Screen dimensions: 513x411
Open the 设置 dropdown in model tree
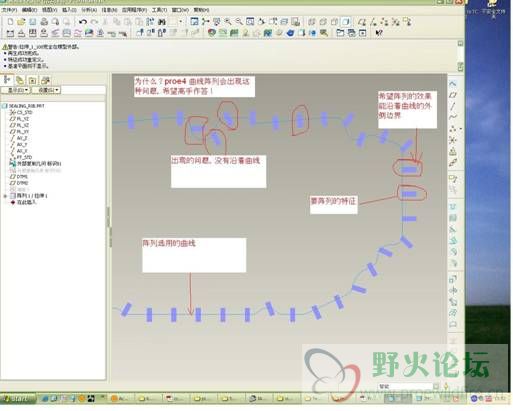pyautogui.click(x=46, y=90)
